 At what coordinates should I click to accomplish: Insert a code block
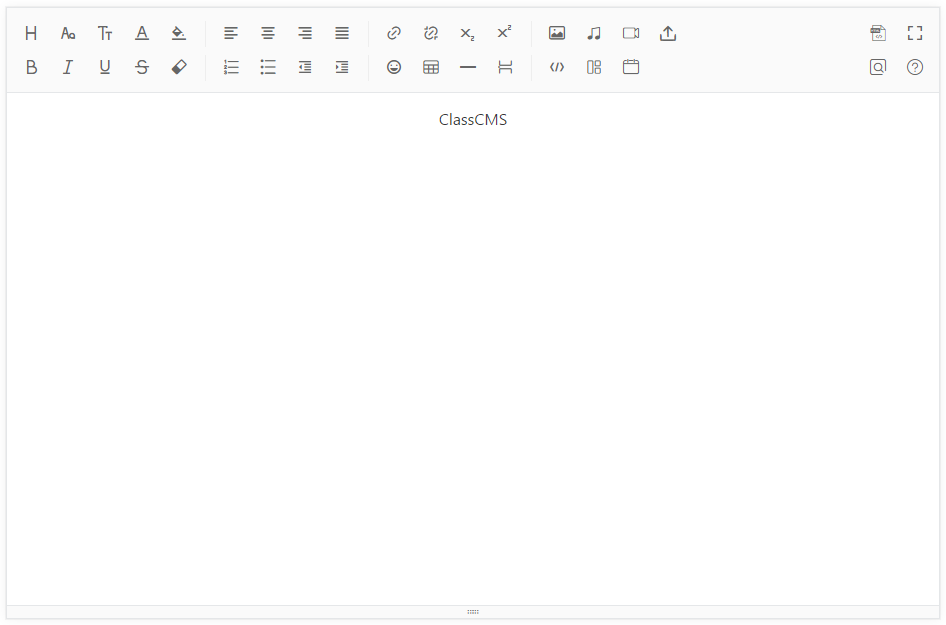tap(557, 67)
